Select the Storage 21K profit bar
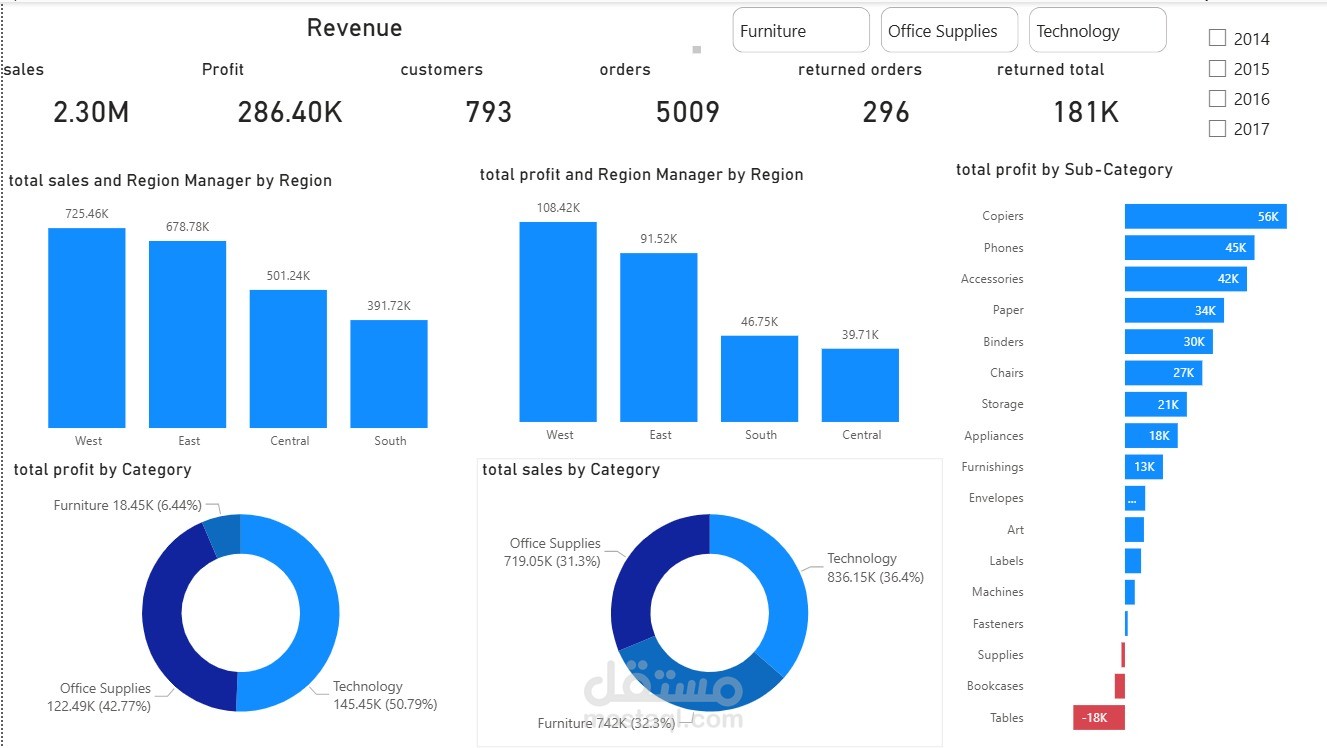The image size is (1327, 748). (1155, 404)
